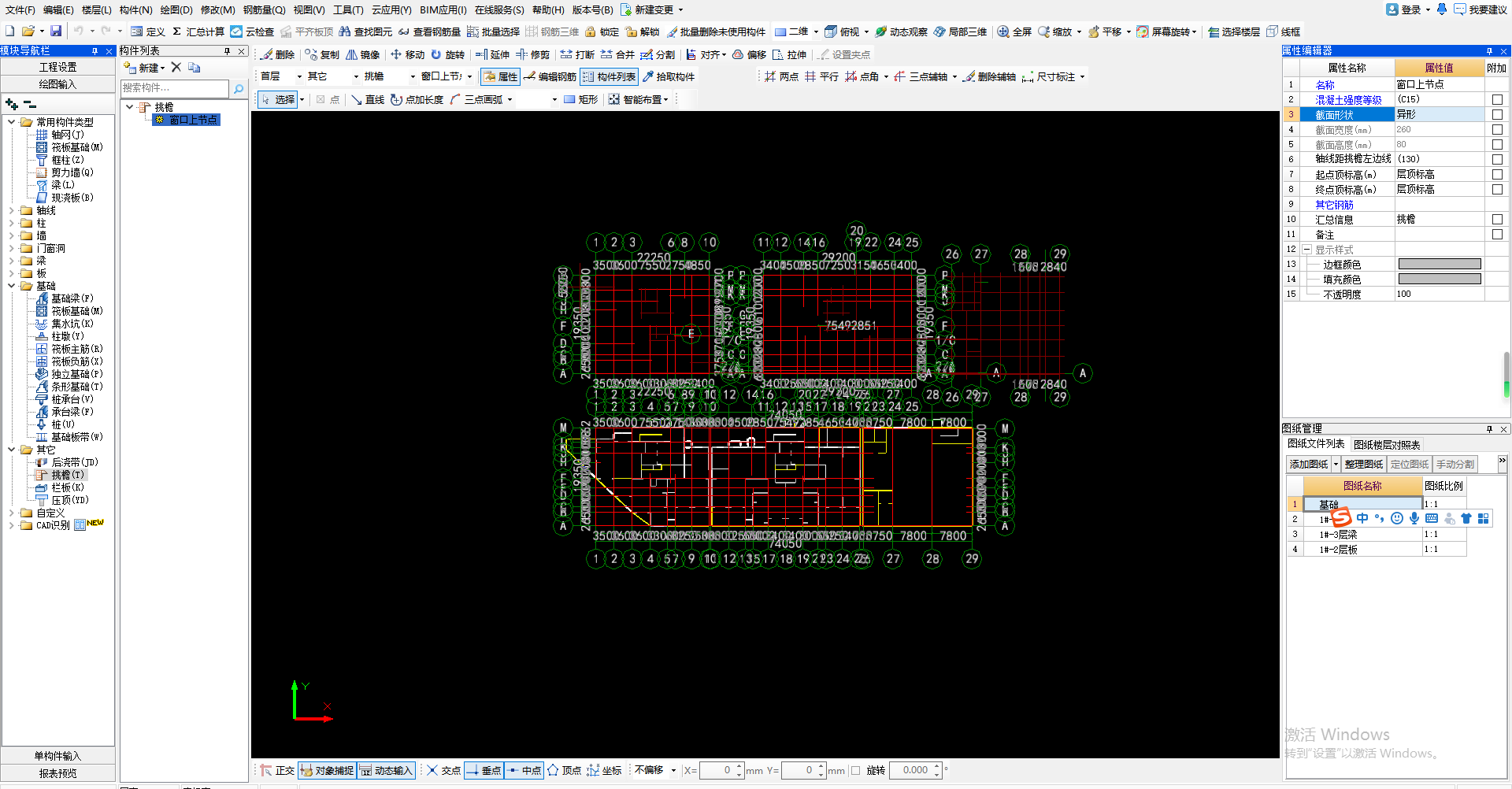Click the 全屏 fullscreen icon

pyautogui.click(x=1014, y=31)
